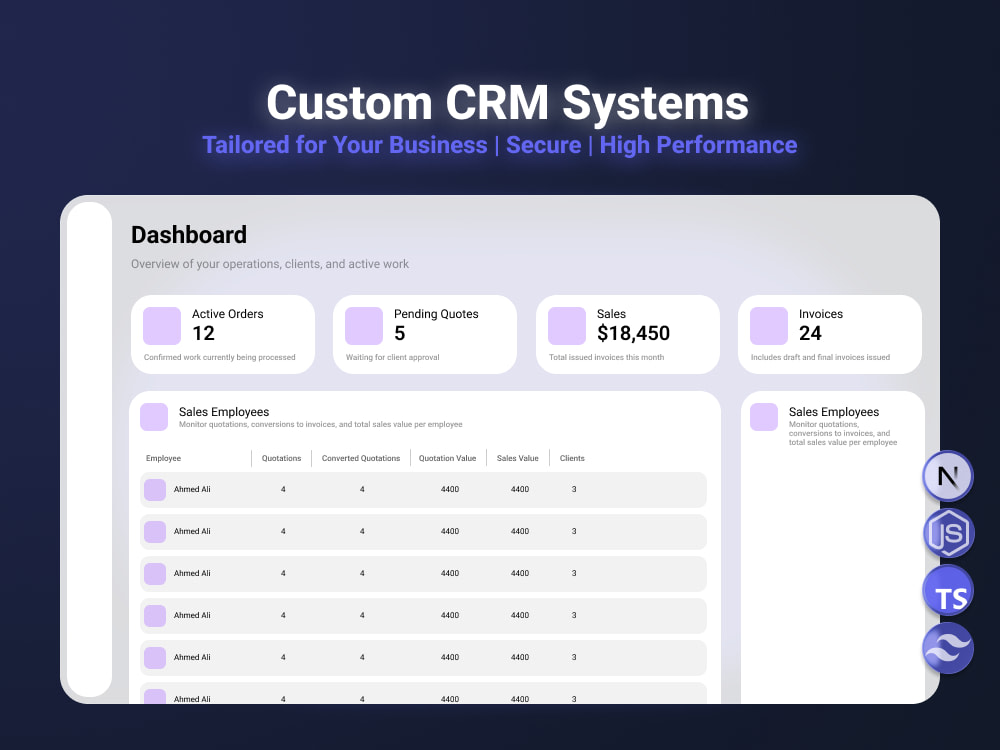Image resolution: width=1000 pixels, height=750 pixels.
Task: Click the value 24 under Invoices
Action: tap(811, 333)
